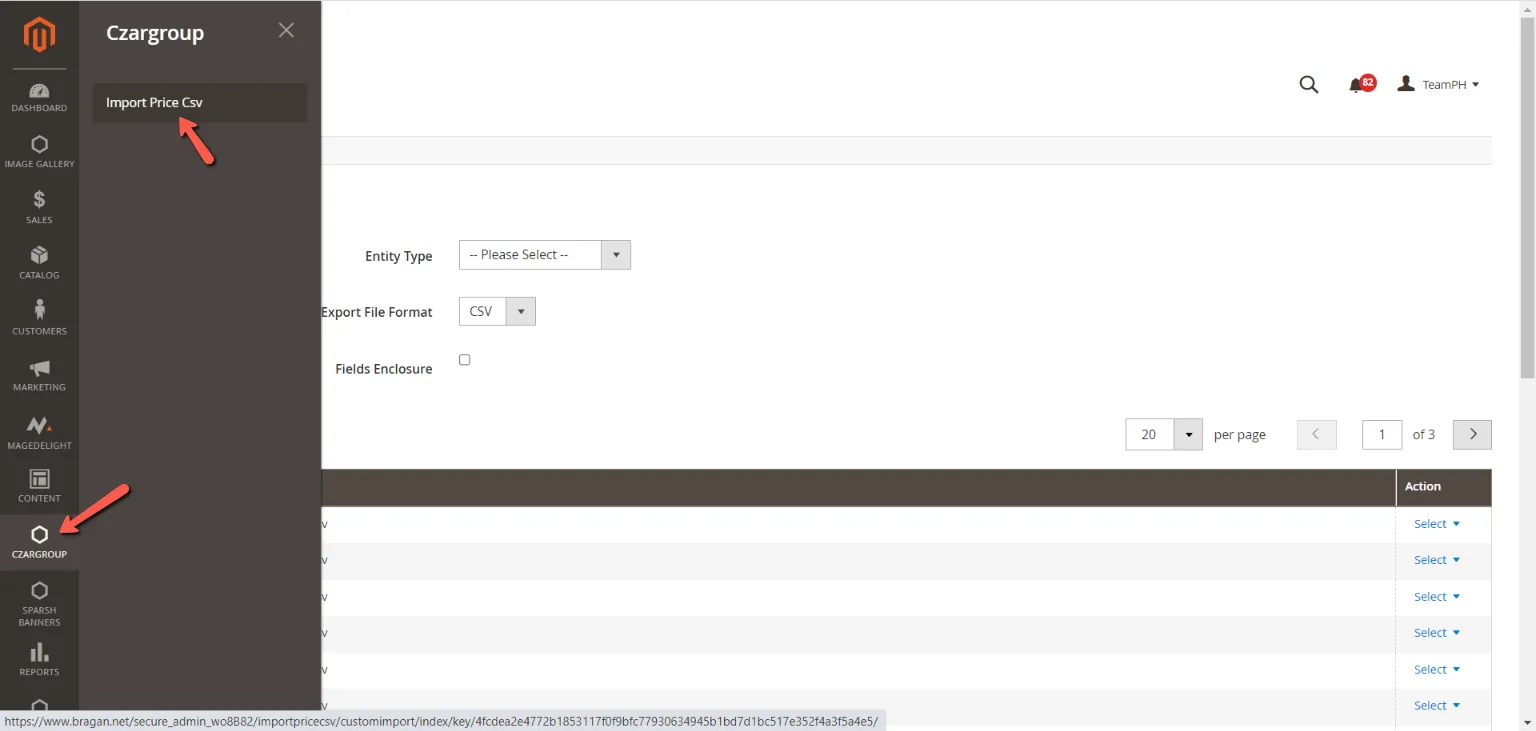Open the Sales sidebar menu
This screenshot has width=1536, height=731.
(x=39, y=208)
